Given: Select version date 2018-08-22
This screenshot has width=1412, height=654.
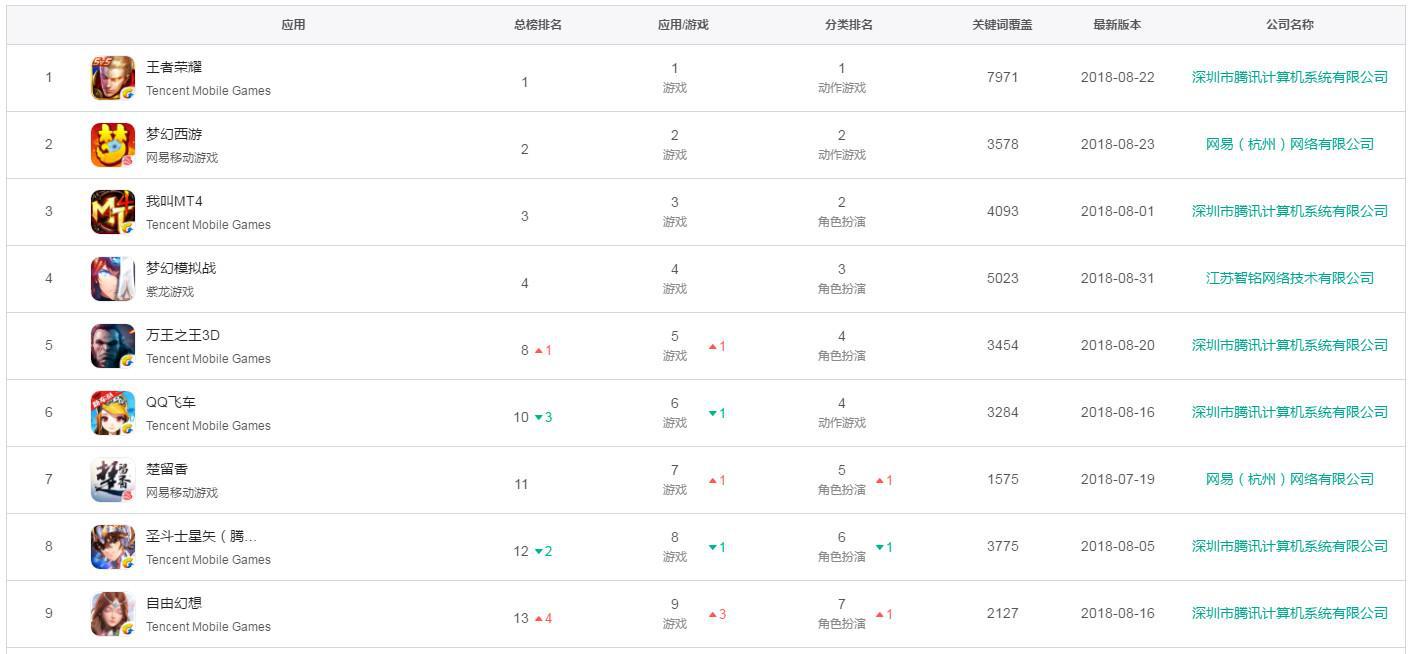Looking at the screenshot, I should [x=1117, y=77].
